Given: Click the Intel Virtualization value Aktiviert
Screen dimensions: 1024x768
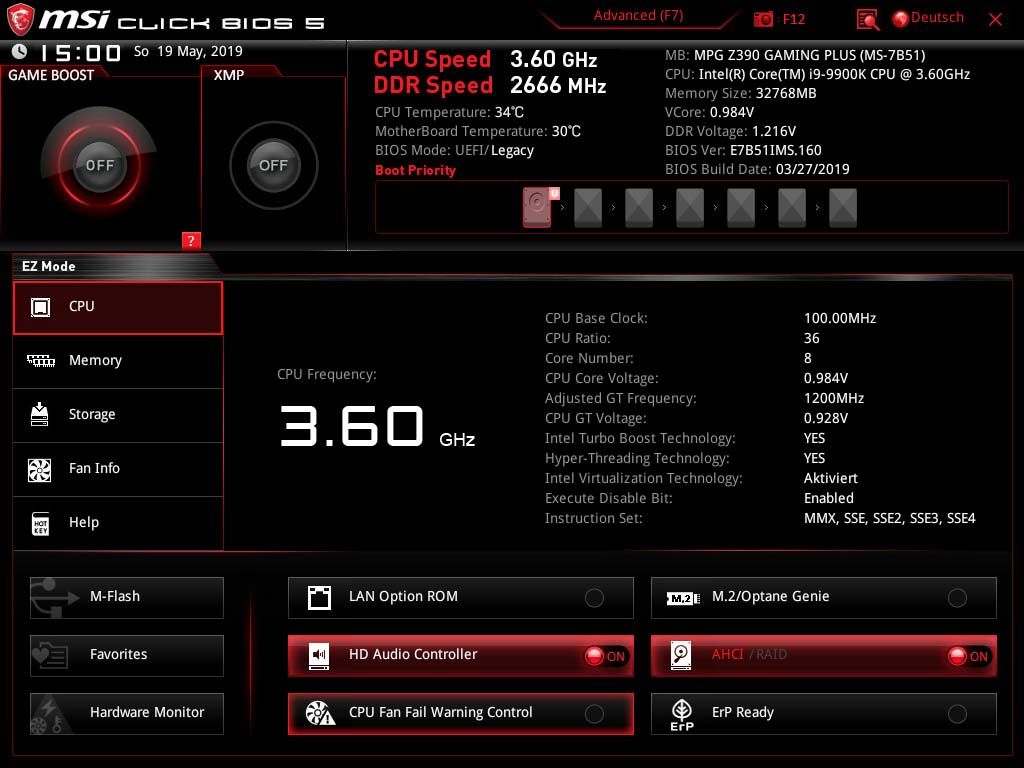Looking at the screenshot, I should coord(831,478).
